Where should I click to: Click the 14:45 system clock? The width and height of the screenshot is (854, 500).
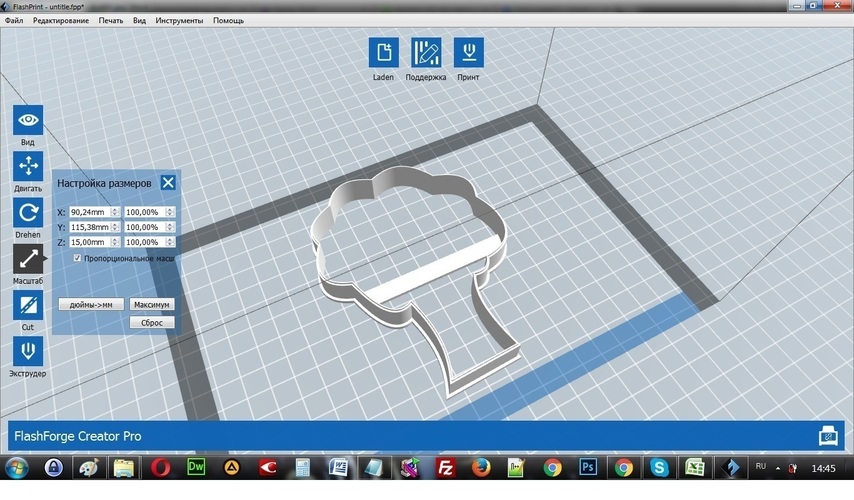[823, 468]
